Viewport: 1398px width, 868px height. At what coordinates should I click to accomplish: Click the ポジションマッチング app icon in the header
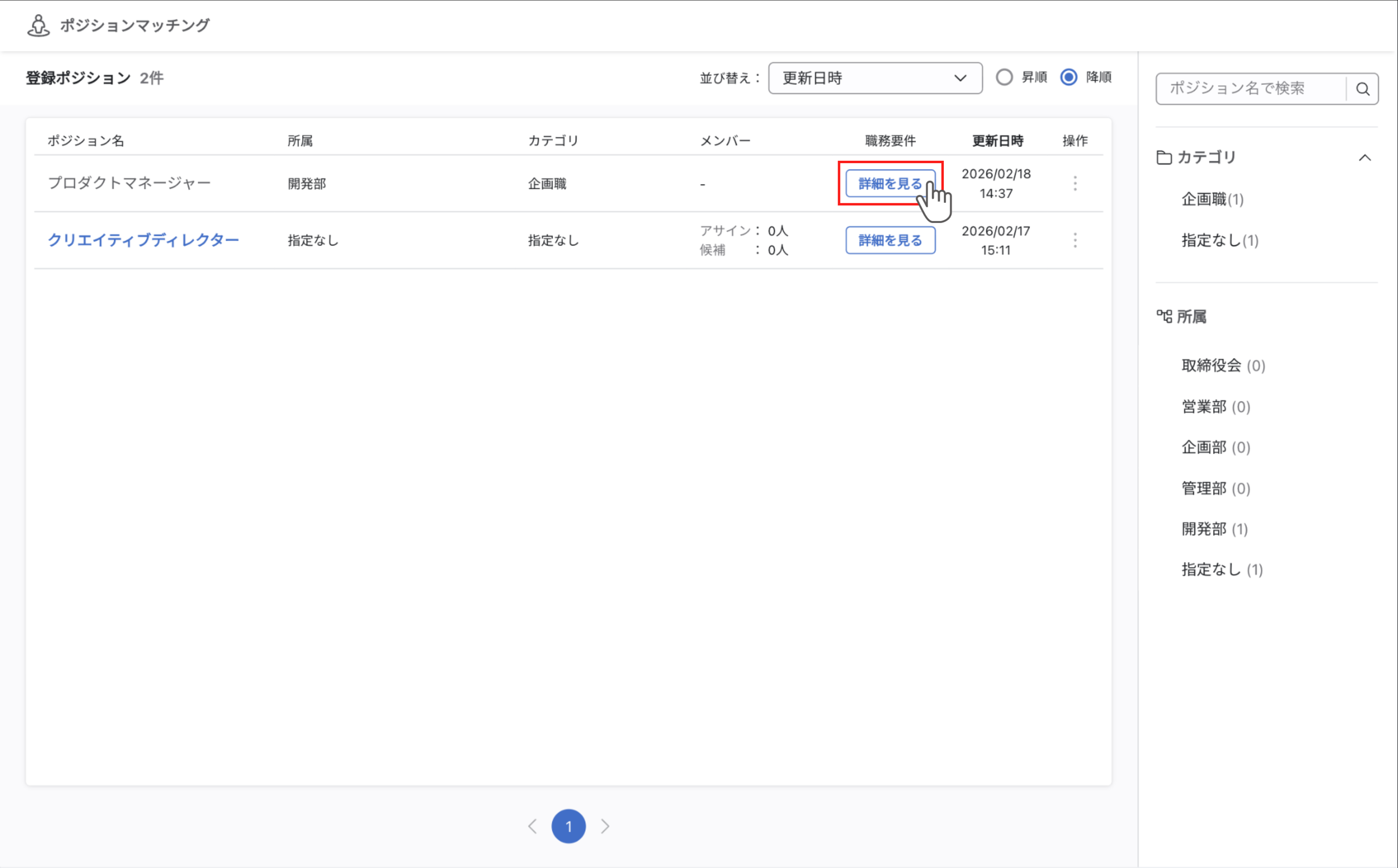[38, 24]
